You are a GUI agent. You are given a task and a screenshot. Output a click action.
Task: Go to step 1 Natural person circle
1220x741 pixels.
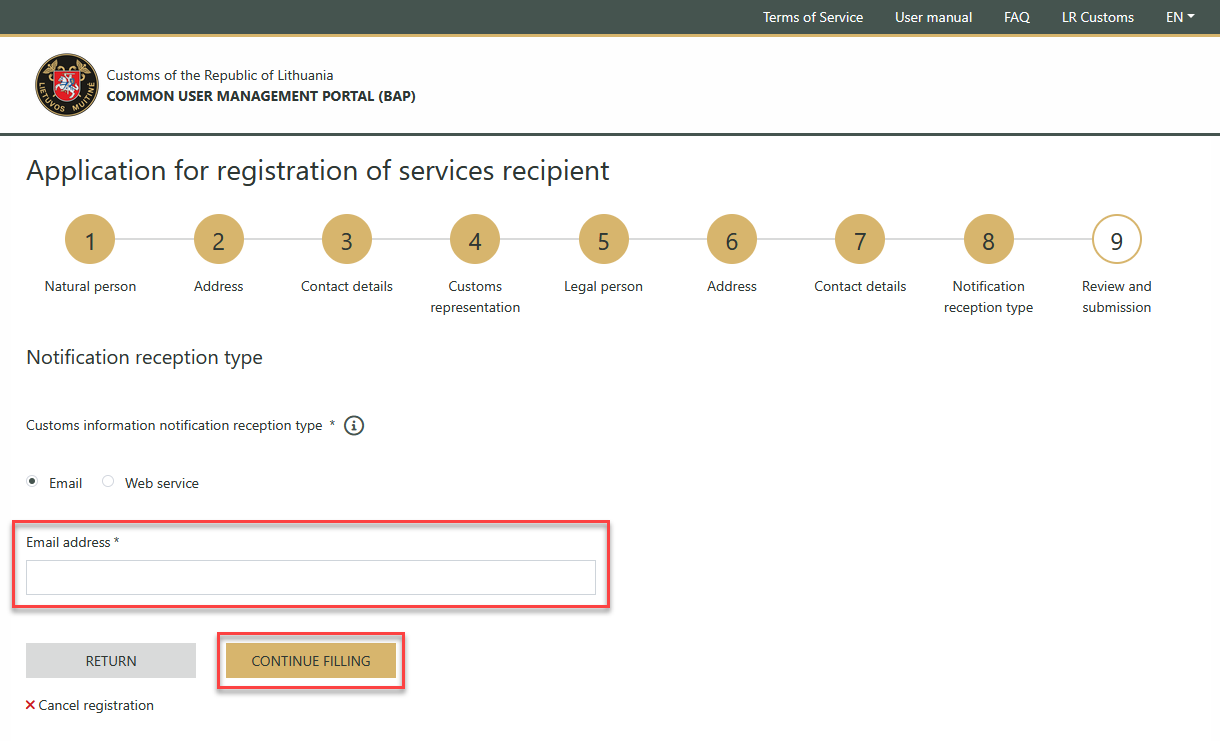coord(90,240)
